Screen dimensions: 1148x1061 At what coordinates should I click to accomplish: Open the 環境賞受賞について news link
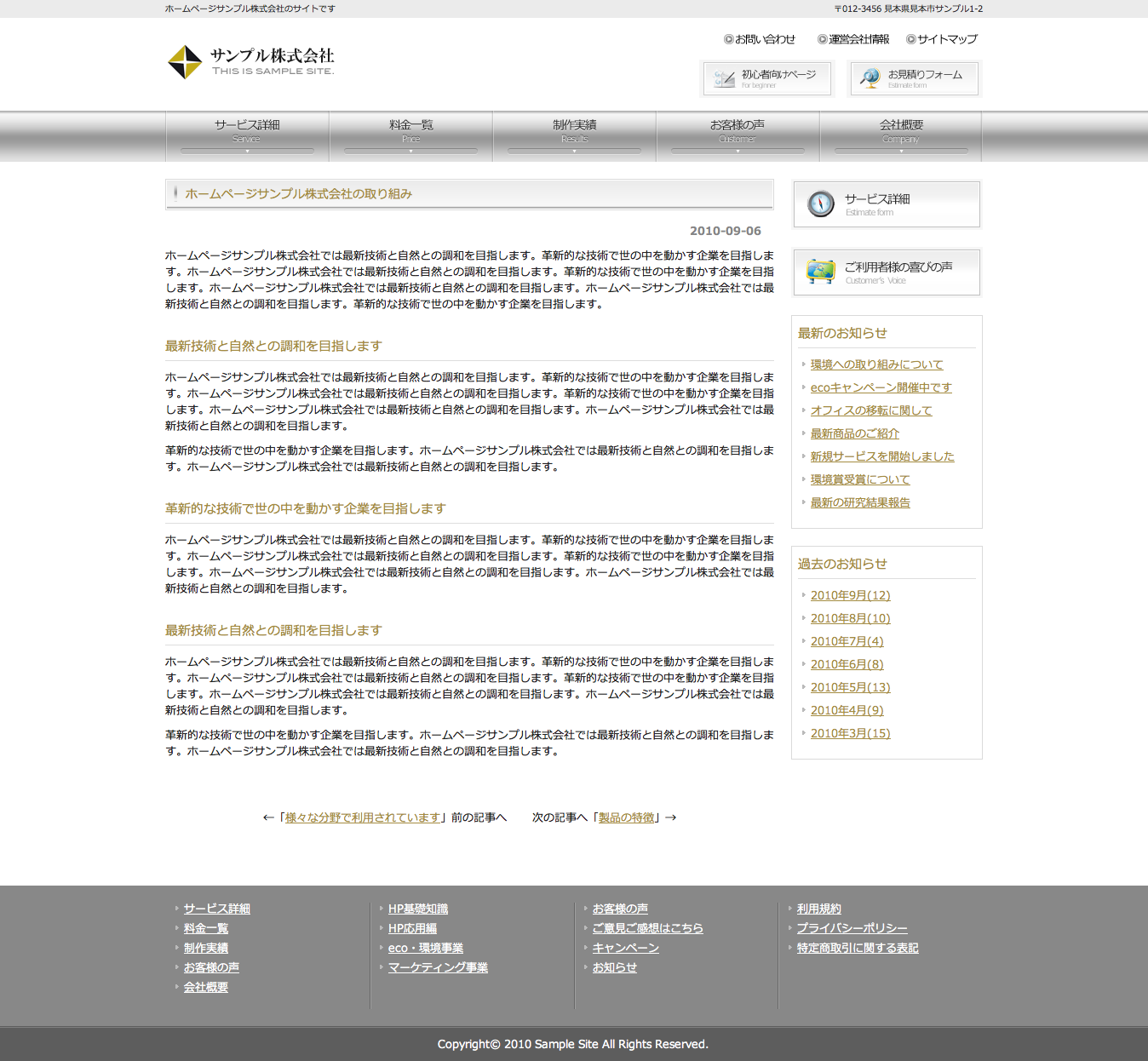pyautogui.click(x=859, y=479)
